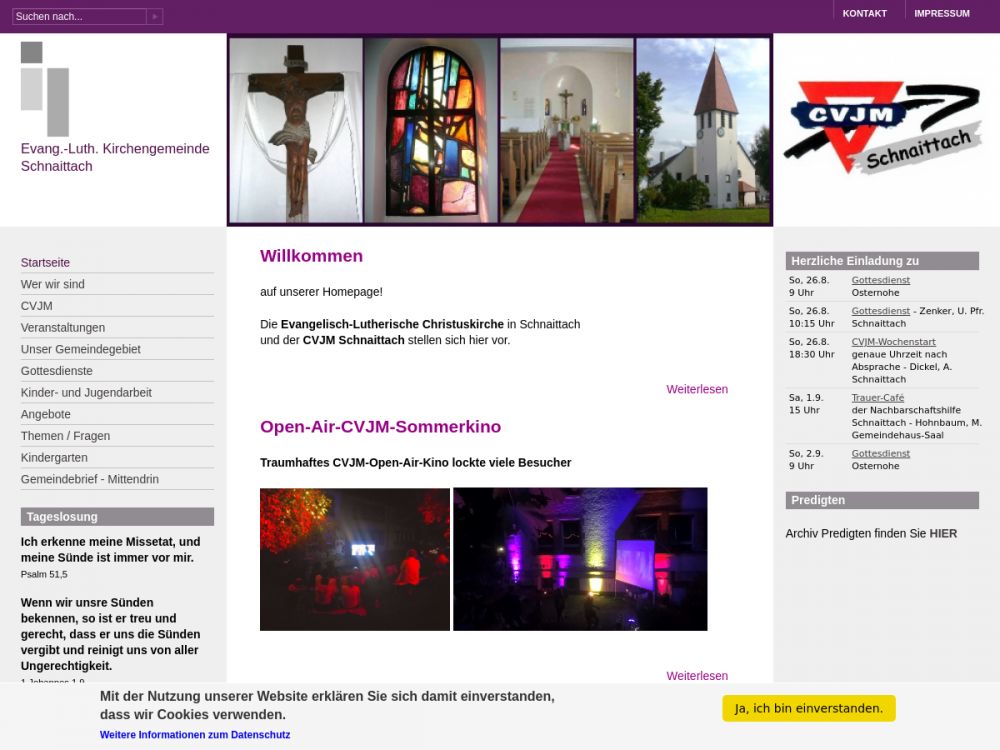Click Weiterlesen under the Willkommen section
The image size is (1000, 750).
point(697,389)
